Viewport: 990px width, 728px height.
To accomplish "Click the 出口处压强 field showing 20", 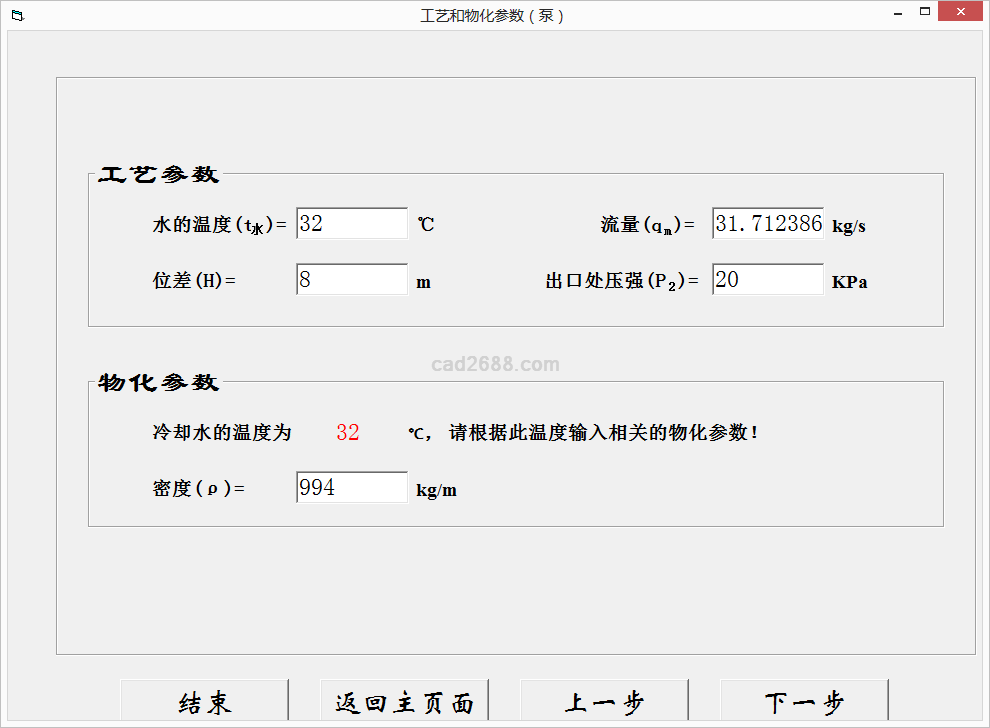I will pos(768,280).
